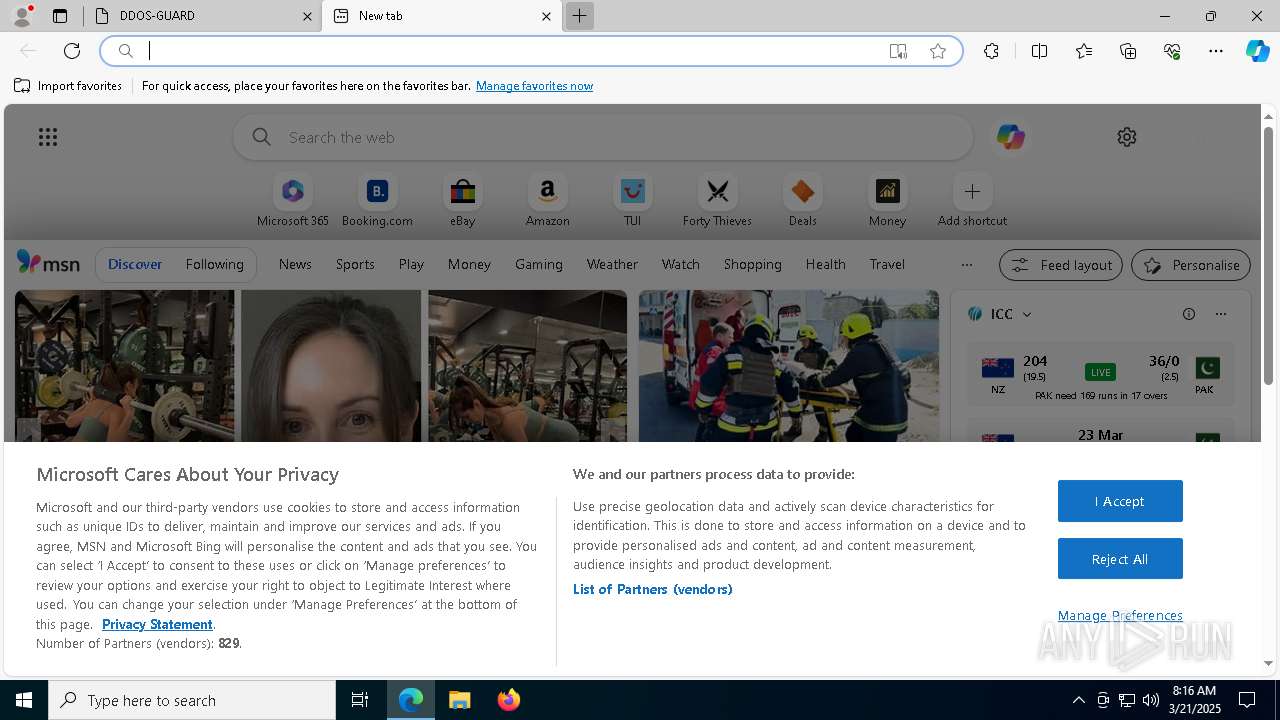Open the eBay shortcut
The width and height of the screenshot is (1280, 720).
pos(462,201)
